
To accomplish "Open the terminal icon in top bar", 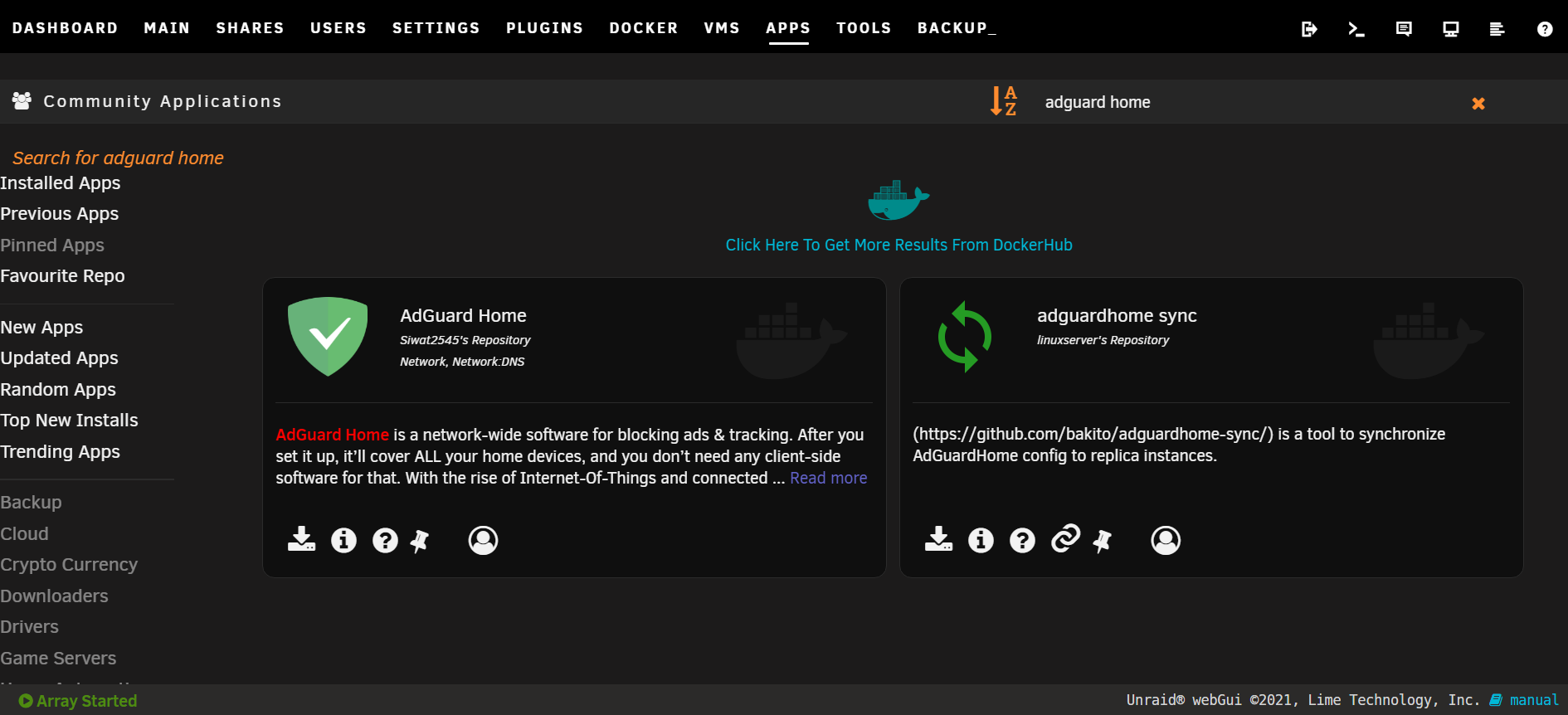I will [x=1356, y=29].
